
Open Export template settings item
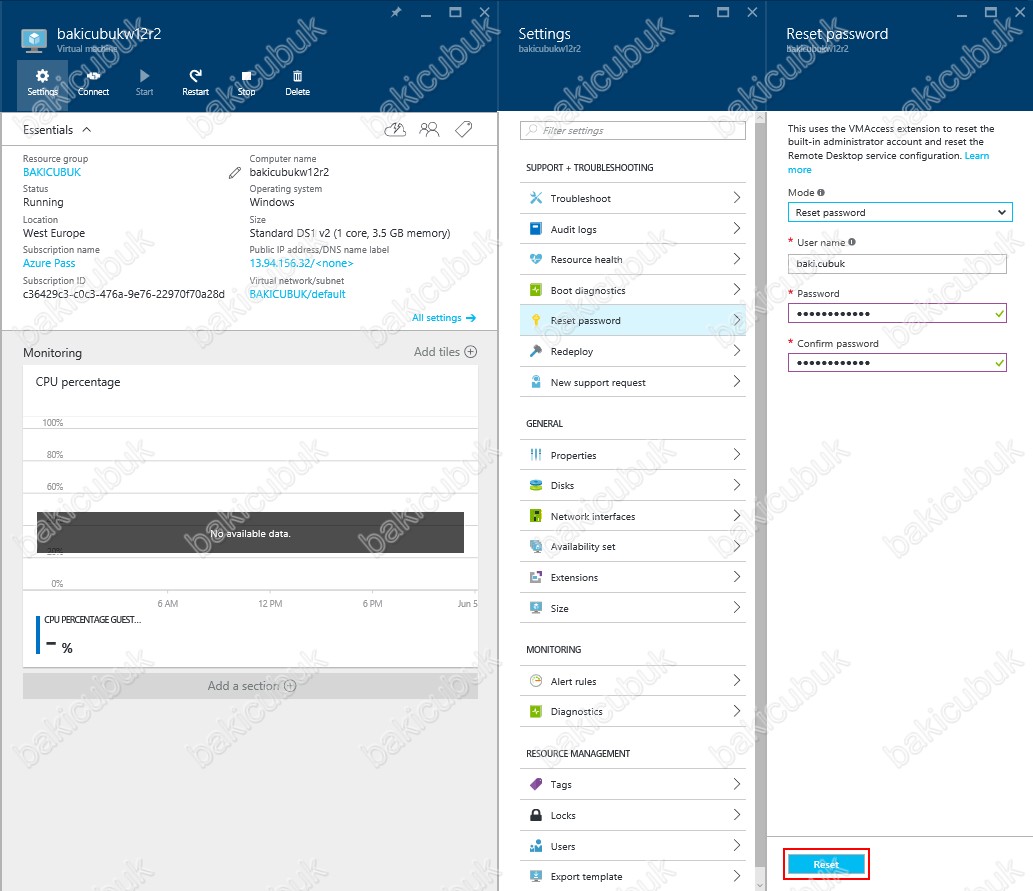click(632, 876)
